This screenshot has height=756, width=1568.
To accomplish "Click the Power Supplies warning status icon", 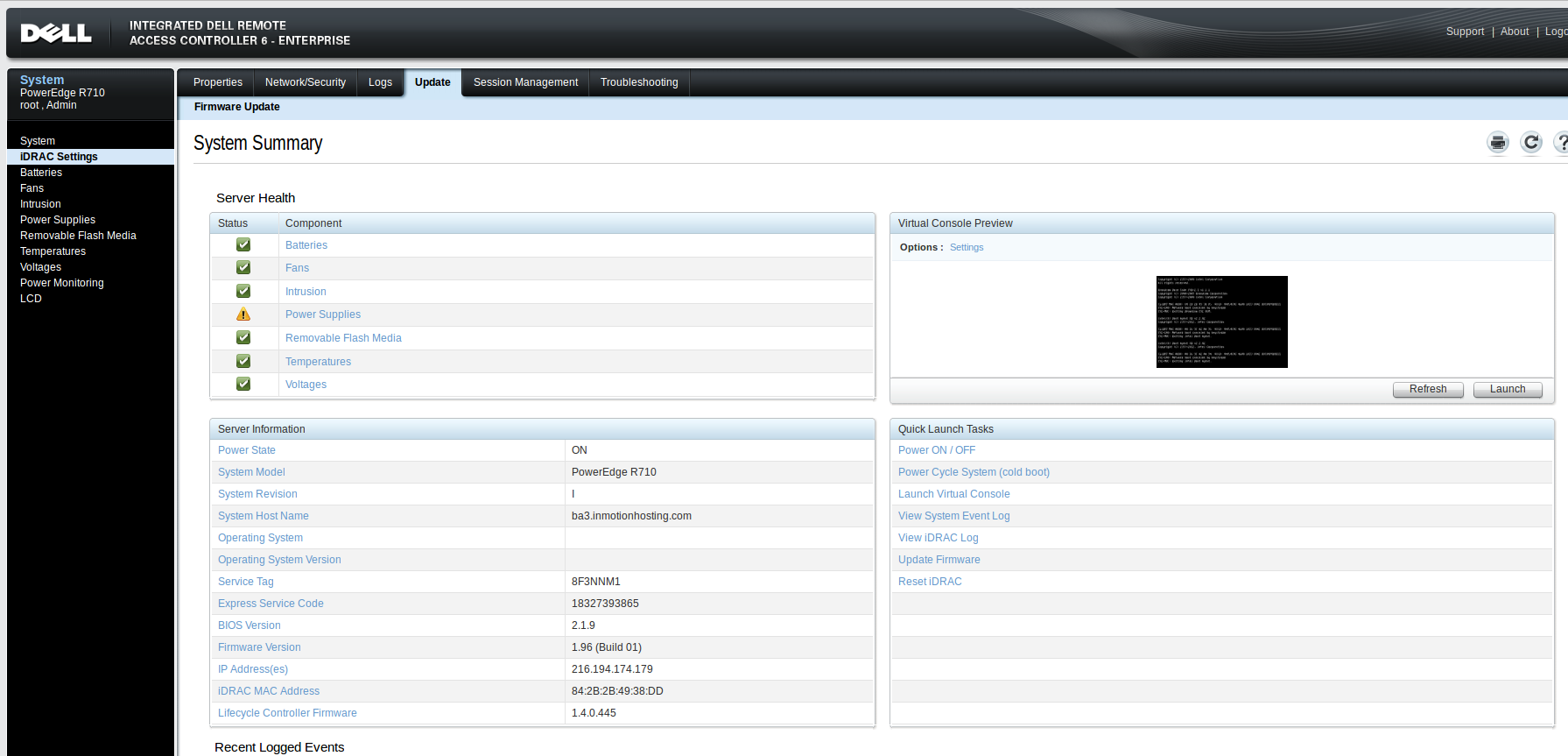I will 243,314.
